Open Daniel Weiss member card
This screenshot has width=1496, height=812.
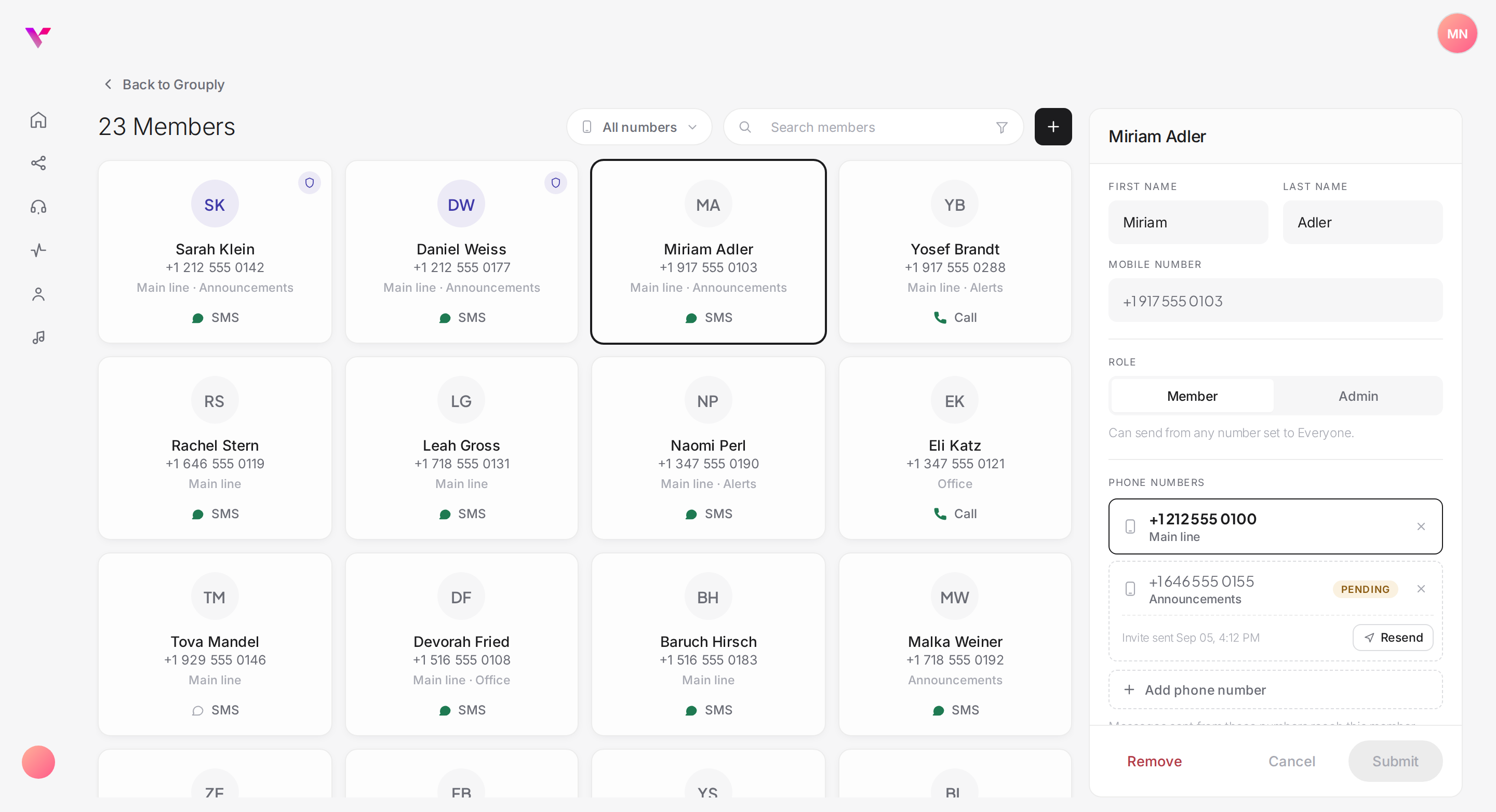click(x=462, y=252)
